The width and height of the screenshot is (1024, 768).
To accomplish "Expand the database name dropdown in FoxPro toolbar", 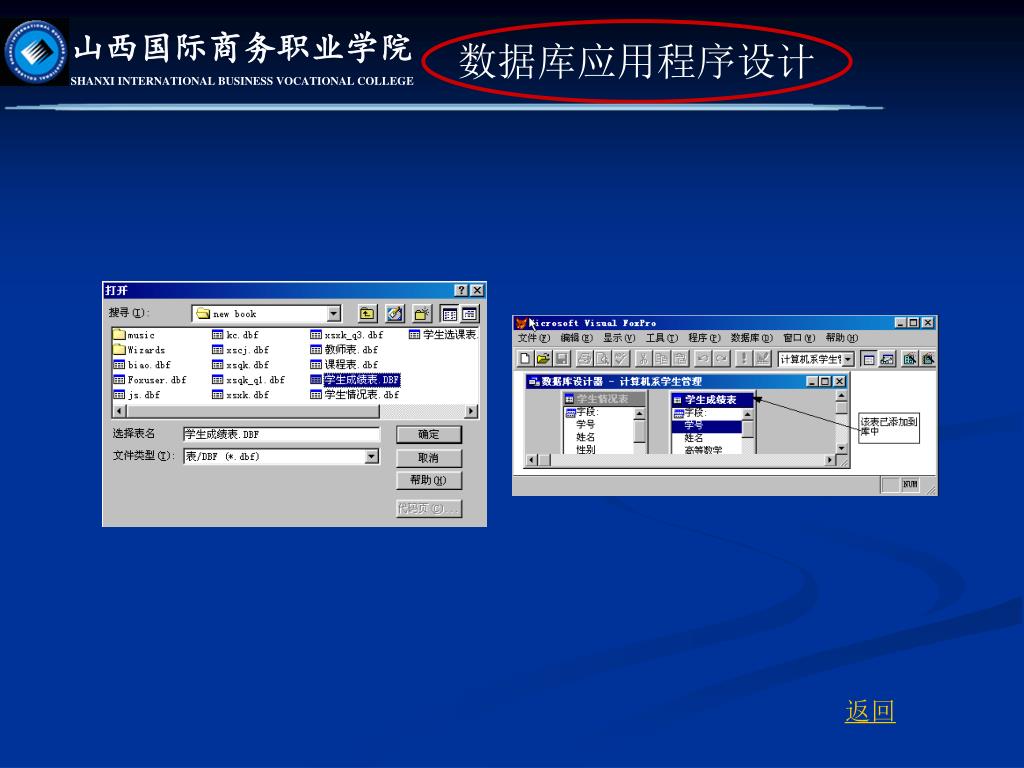I will coord(848,359).
